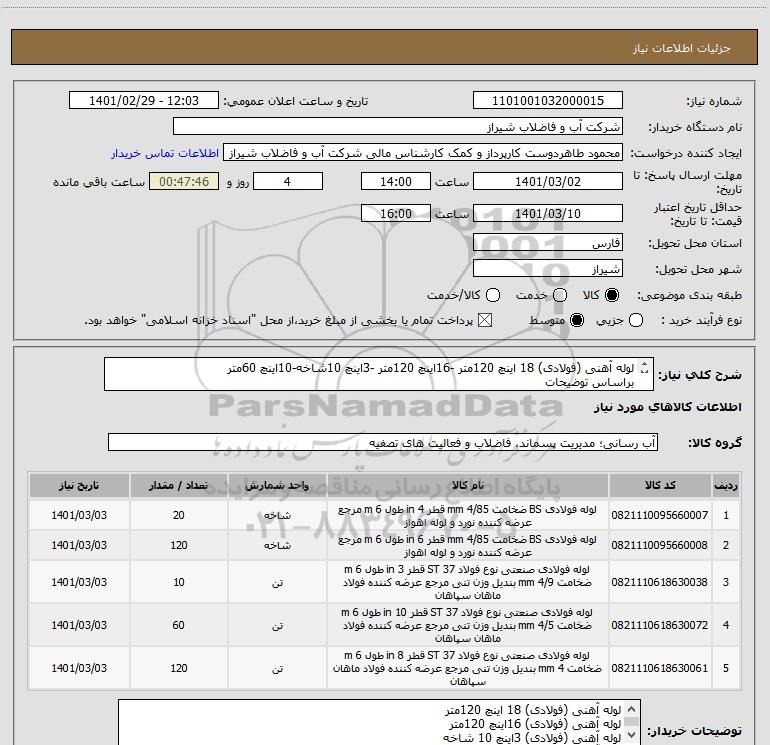The image size is (770, 745).
Task: Click the delivery city field شیراز
Action: pyautogui.click(x=548, y=269)
